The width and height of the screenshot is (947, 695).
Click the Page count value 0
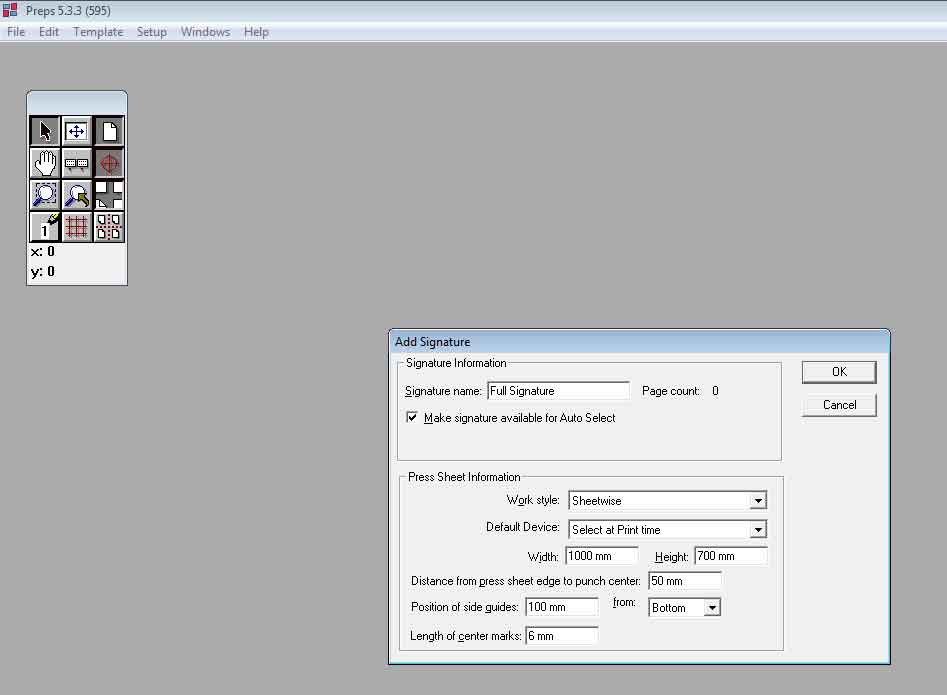[x=715, y=391]
